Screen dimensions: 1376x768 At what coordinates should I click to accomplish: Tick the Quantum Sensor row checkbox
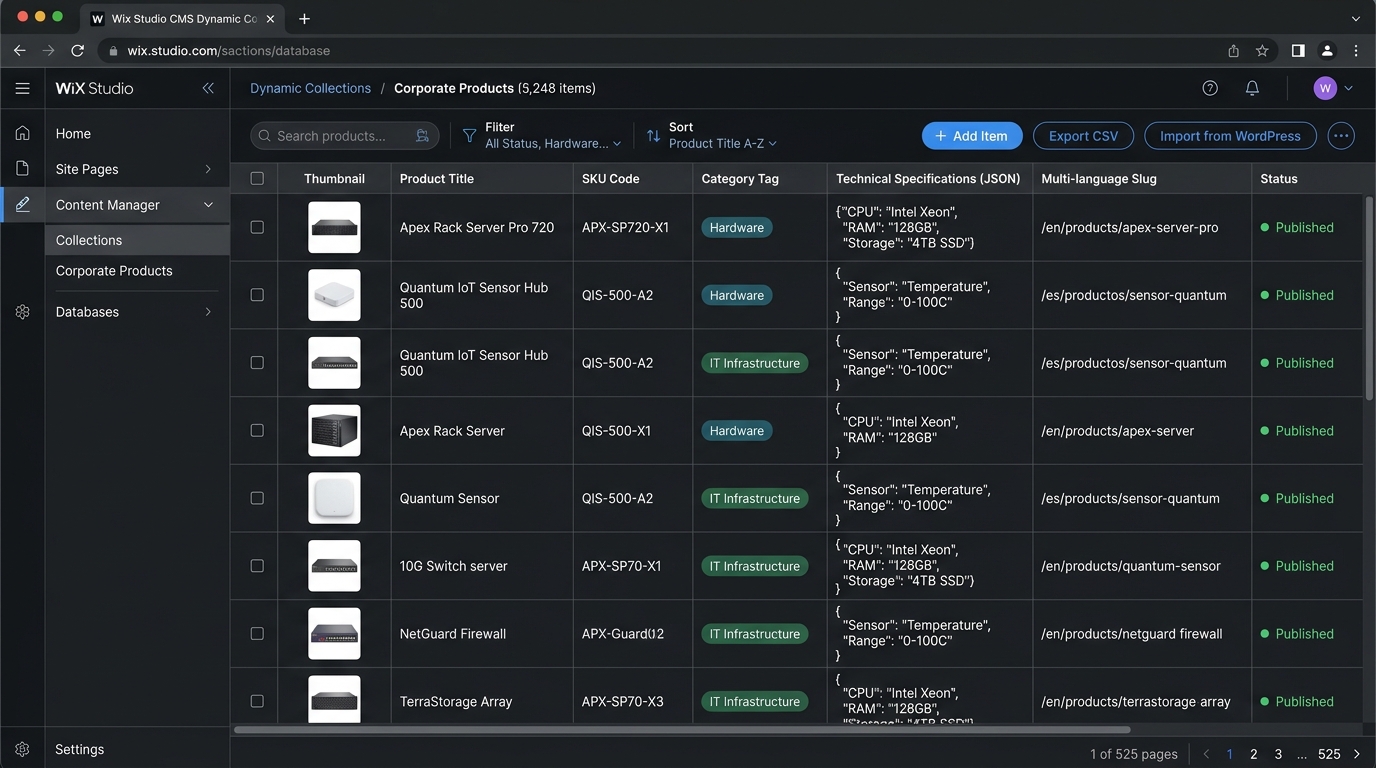tap(257, 498)
